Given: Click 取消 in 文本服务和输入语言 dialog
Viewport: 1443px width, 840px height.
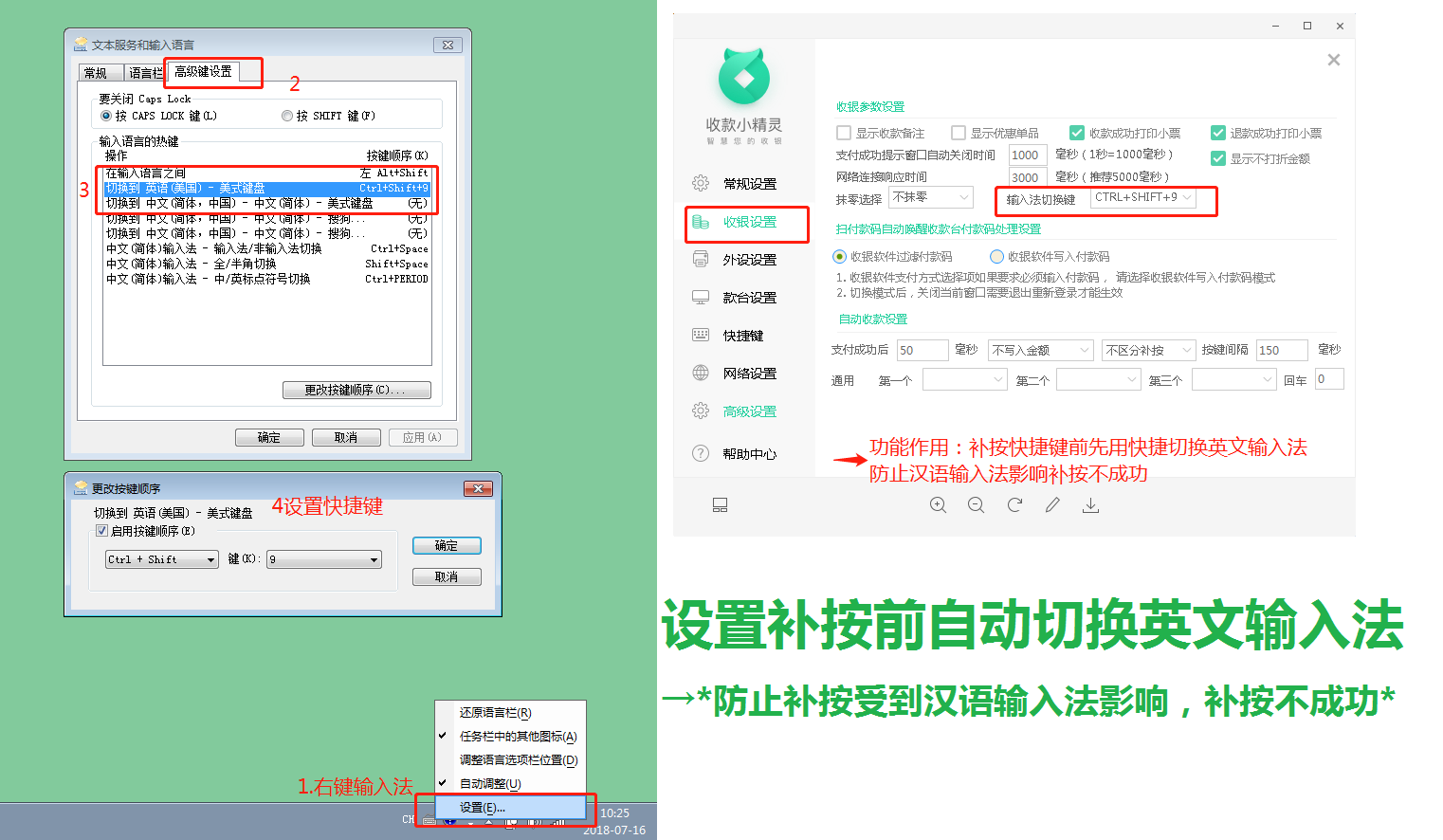Looking at the screenshot, I should pyautogui.click(x=346, y=437).
